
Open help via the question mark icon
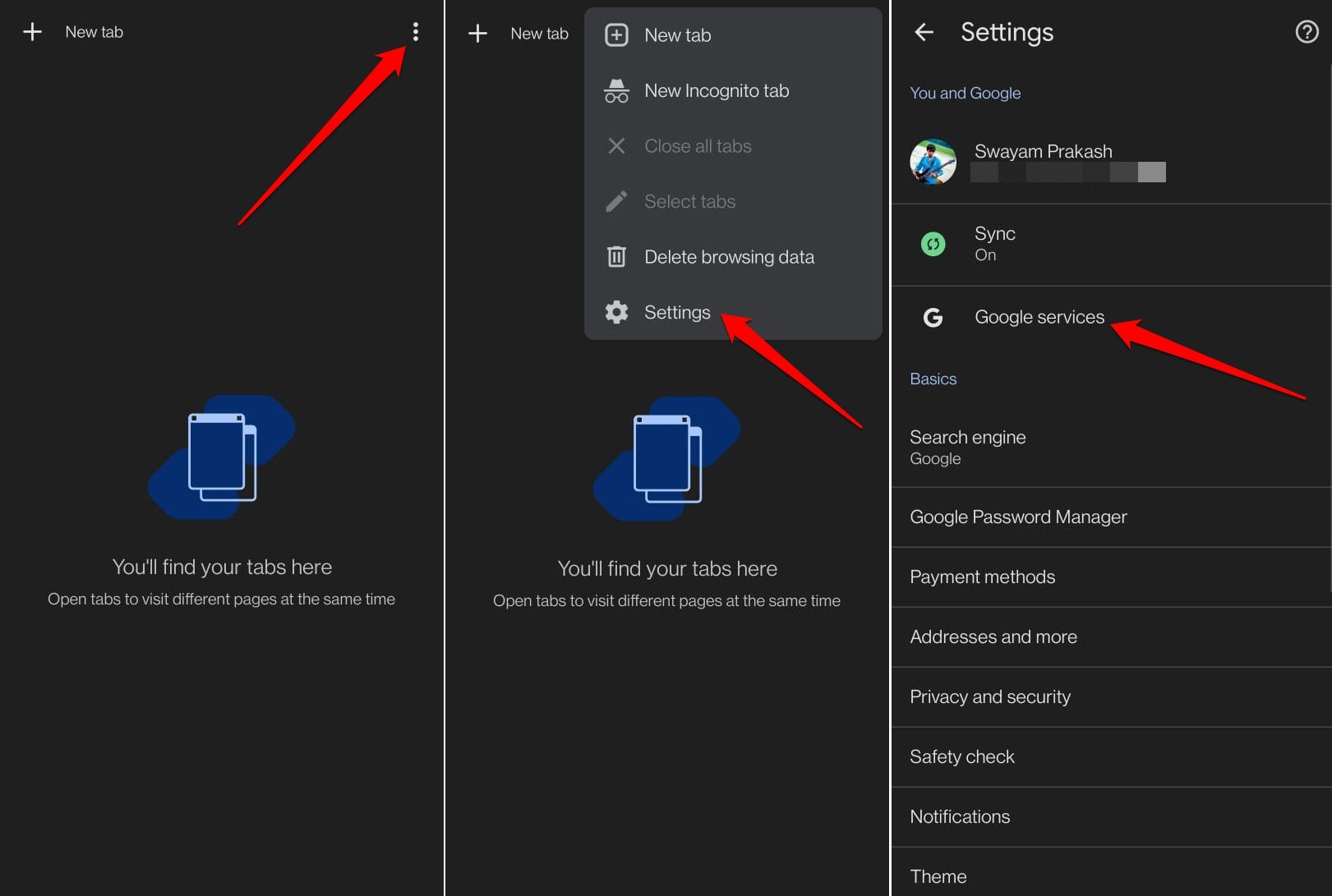1307,32
